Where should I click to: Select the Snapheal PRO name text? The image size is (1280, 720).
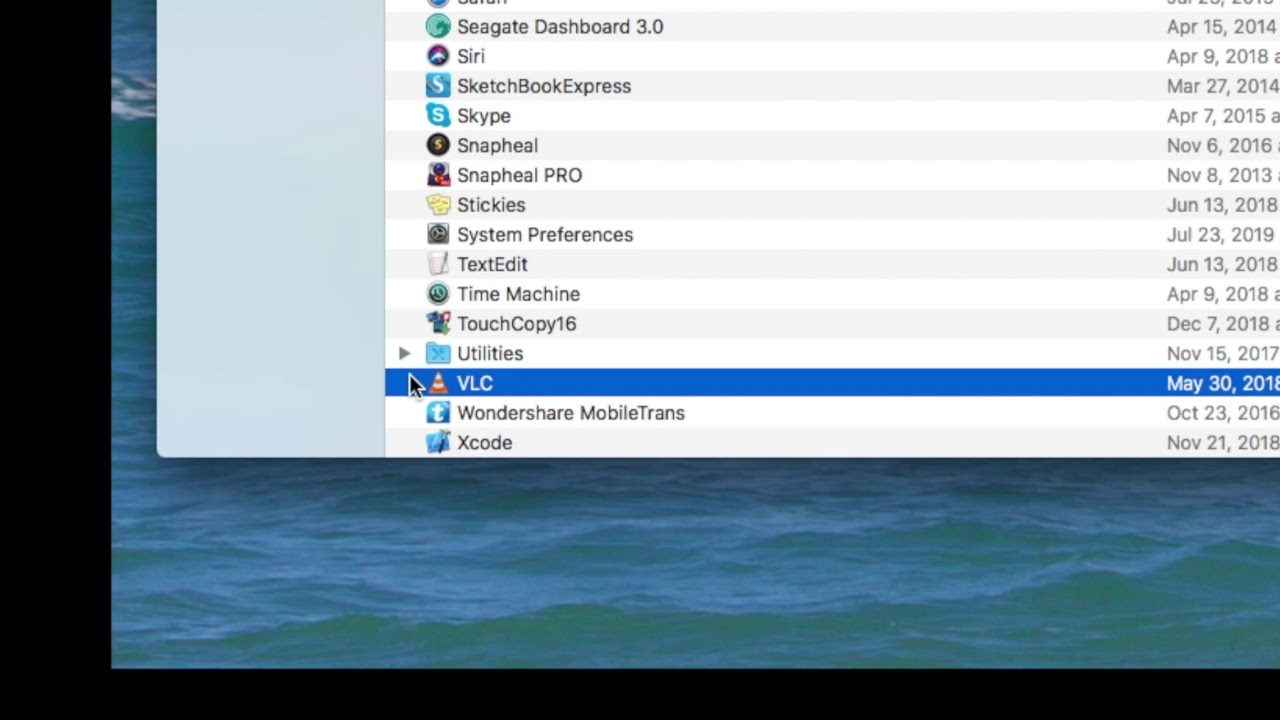(519, 175)
